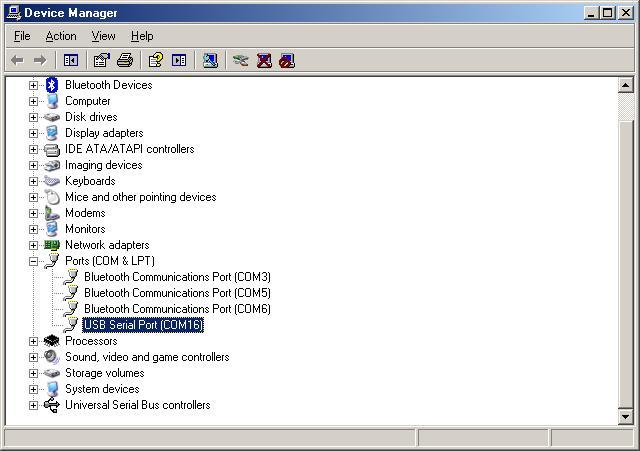
Task: Click the Network adapters card icon
Action: pyautogui.click(x=51, y=245)
